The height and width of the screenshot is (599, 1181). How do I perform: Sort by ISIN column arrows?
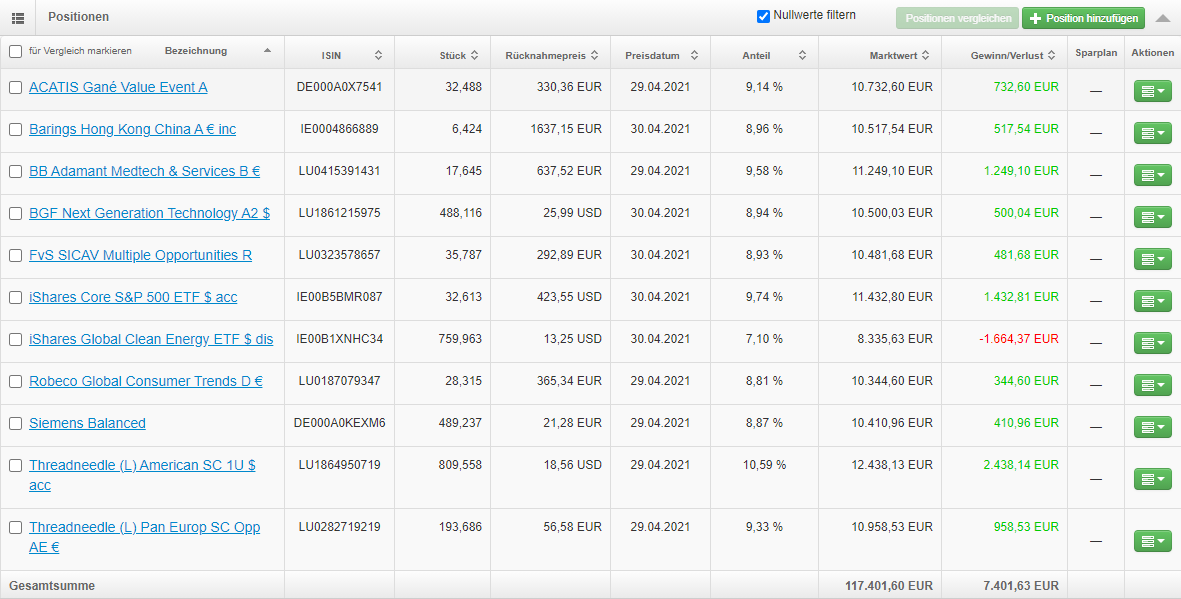[378, 55]
